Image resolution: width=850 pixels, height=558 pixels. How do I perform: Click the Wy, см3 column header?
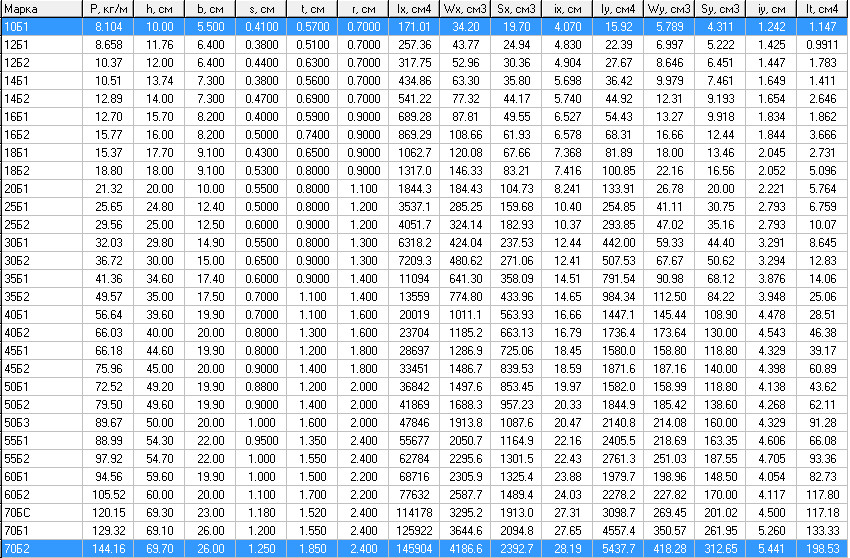click(x=668, y=9)
